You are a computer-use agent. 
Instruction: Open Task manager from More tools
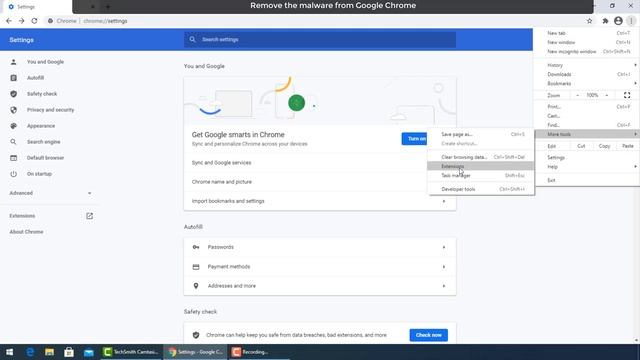(481, 176)
